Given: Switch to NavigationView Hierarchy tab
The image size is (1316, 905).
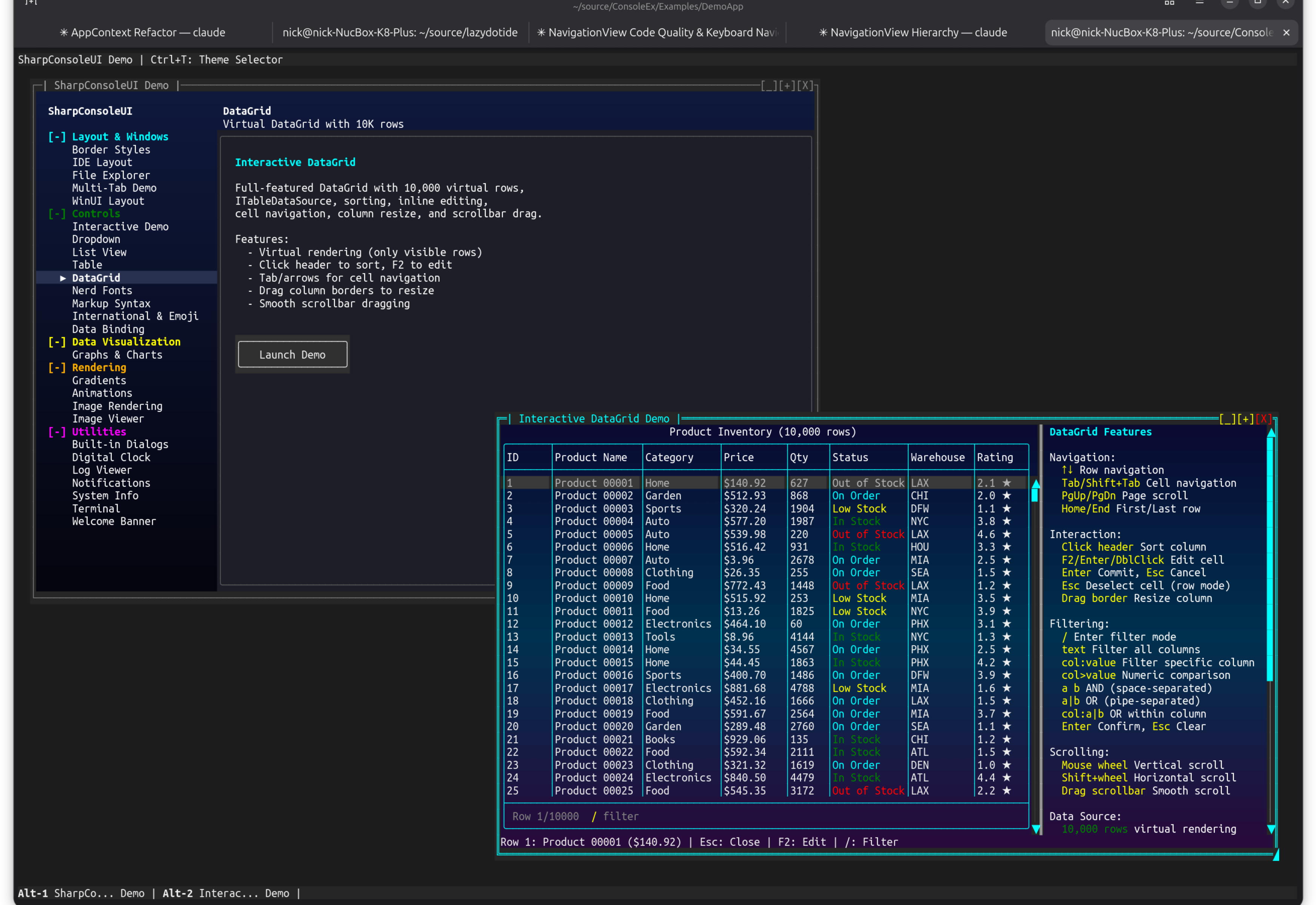Looking at the screenshot, I should [913, 32].
